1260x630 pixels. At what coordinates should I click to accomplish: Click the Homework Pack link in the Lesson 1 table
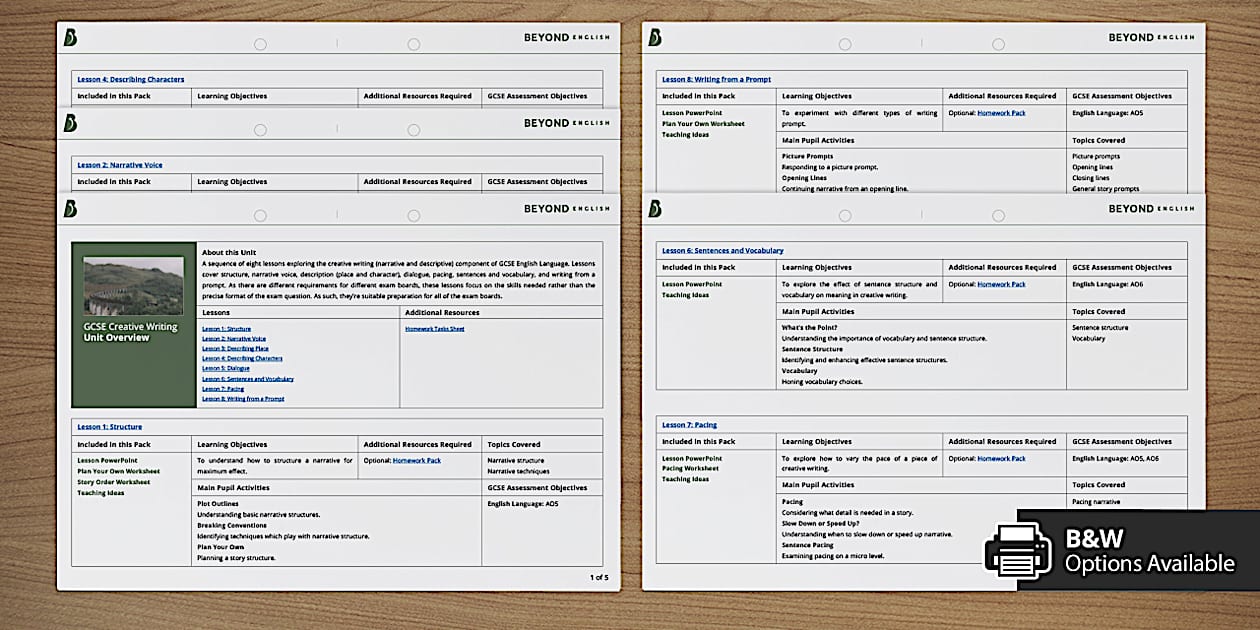(416, 461)
